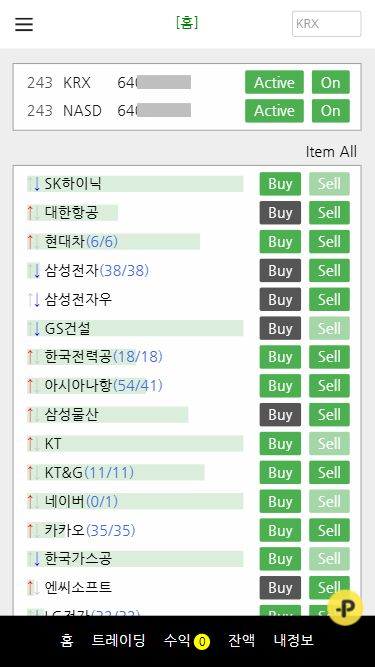Switch to the 트레이딩 tab
The width and height of the screenshot is (375, 667).
point(119,640)
